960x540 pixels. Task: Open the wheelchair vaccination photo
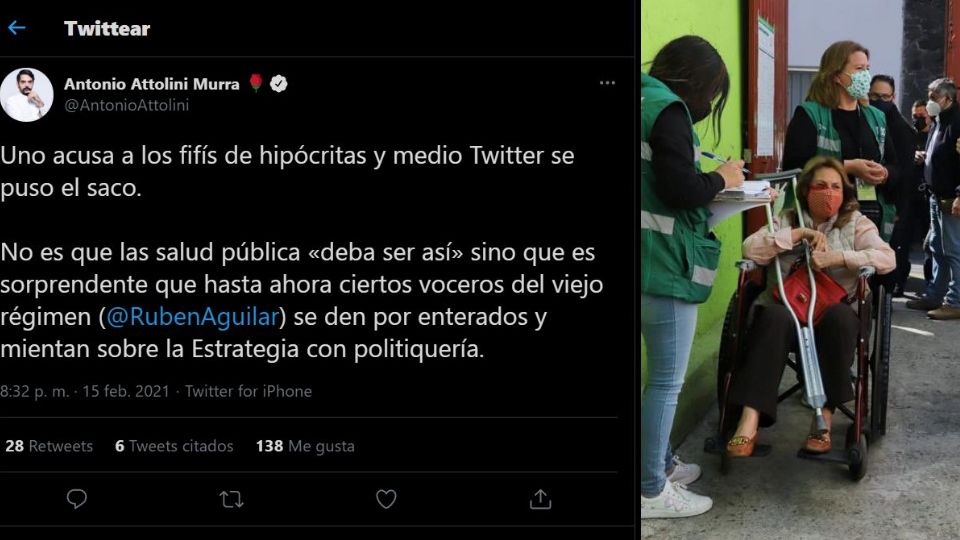801,270
